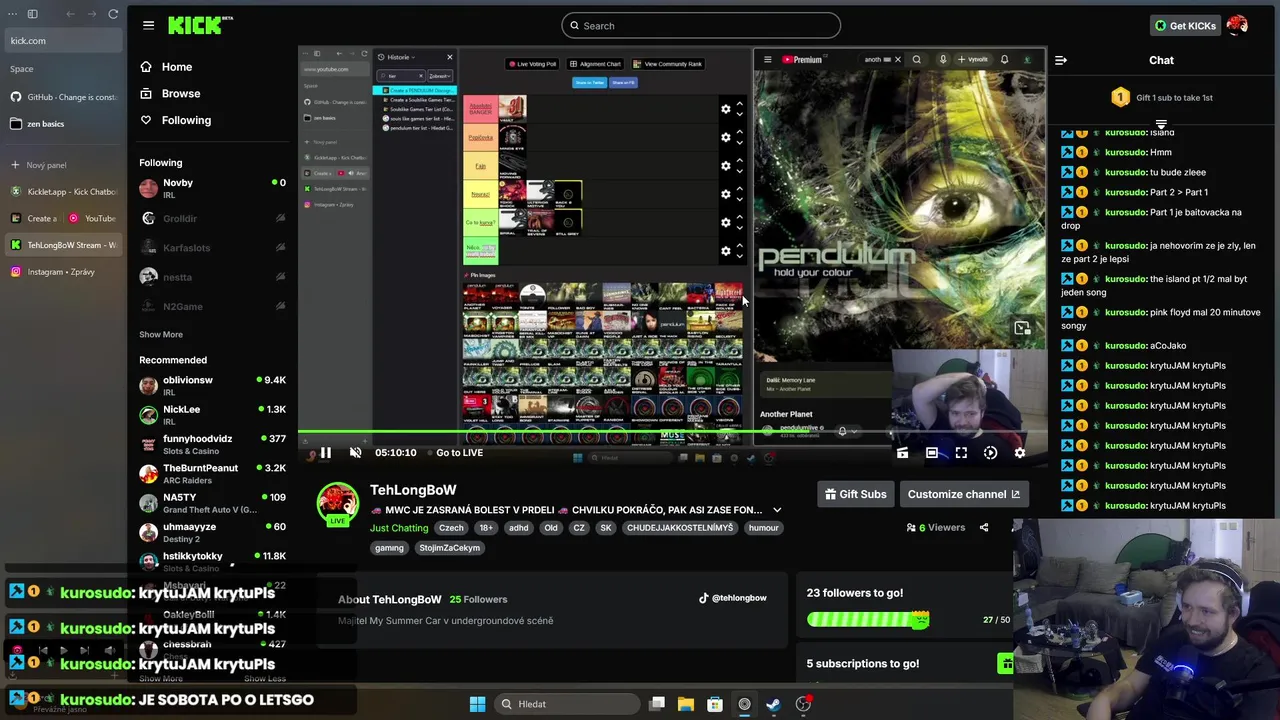The width and height of the screenshot is (1280, 720).
Task: Click Go to LIVE
Action: click(459, 453)
